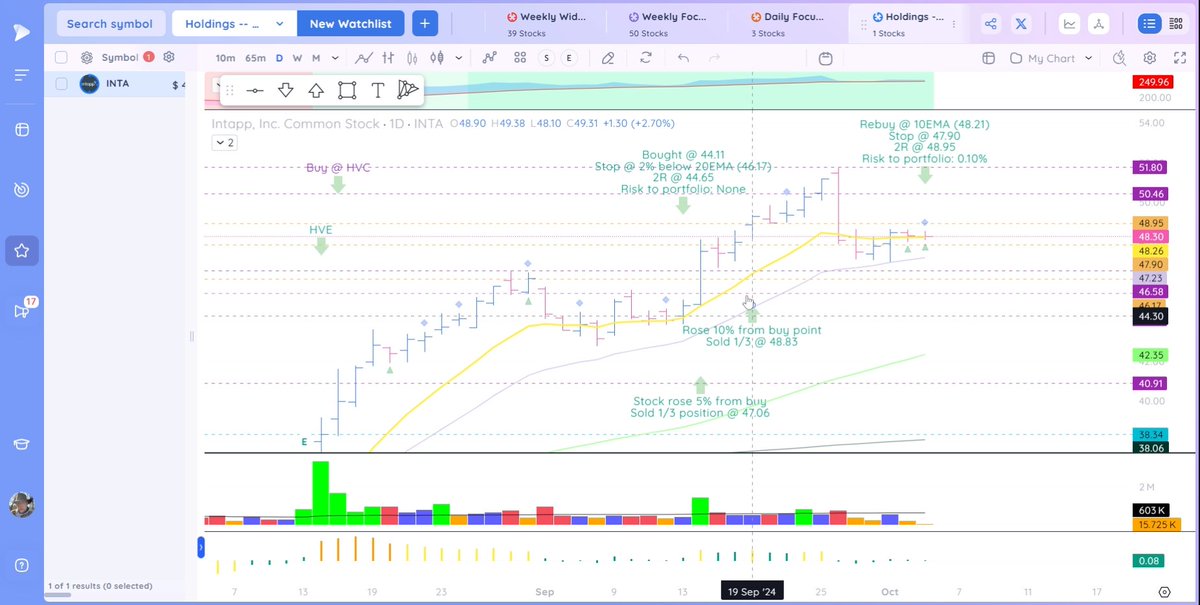Viewport: 1200px width, 605px height.
Task: Select the Holdings 1 Stocks tab
Action: (908, 24)
